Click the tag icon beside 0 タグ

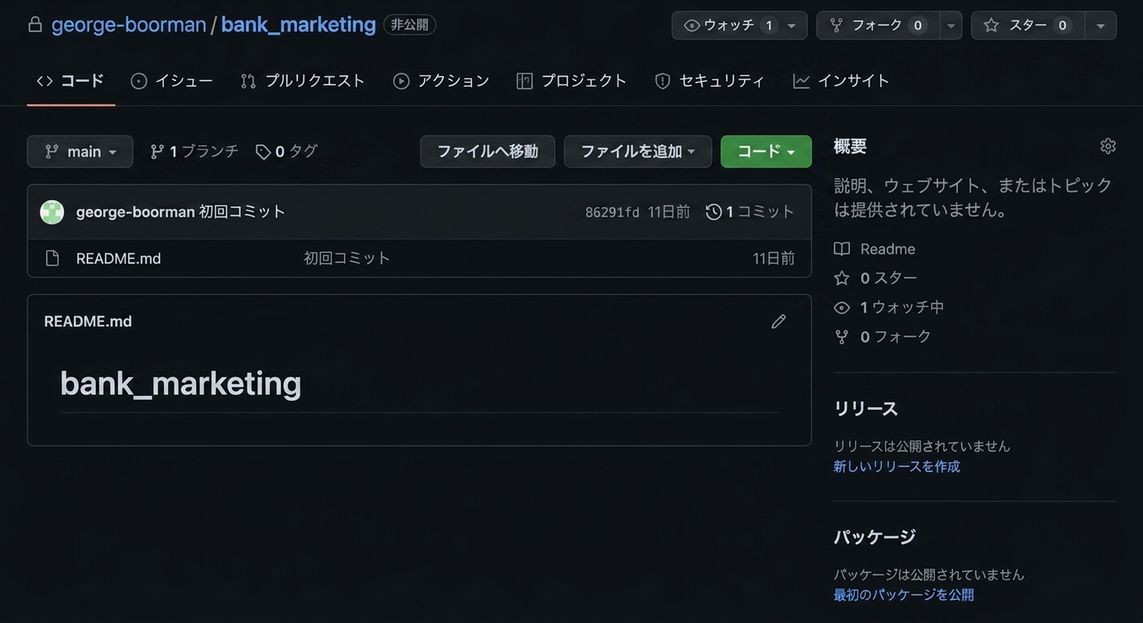(x=263, y=152)
